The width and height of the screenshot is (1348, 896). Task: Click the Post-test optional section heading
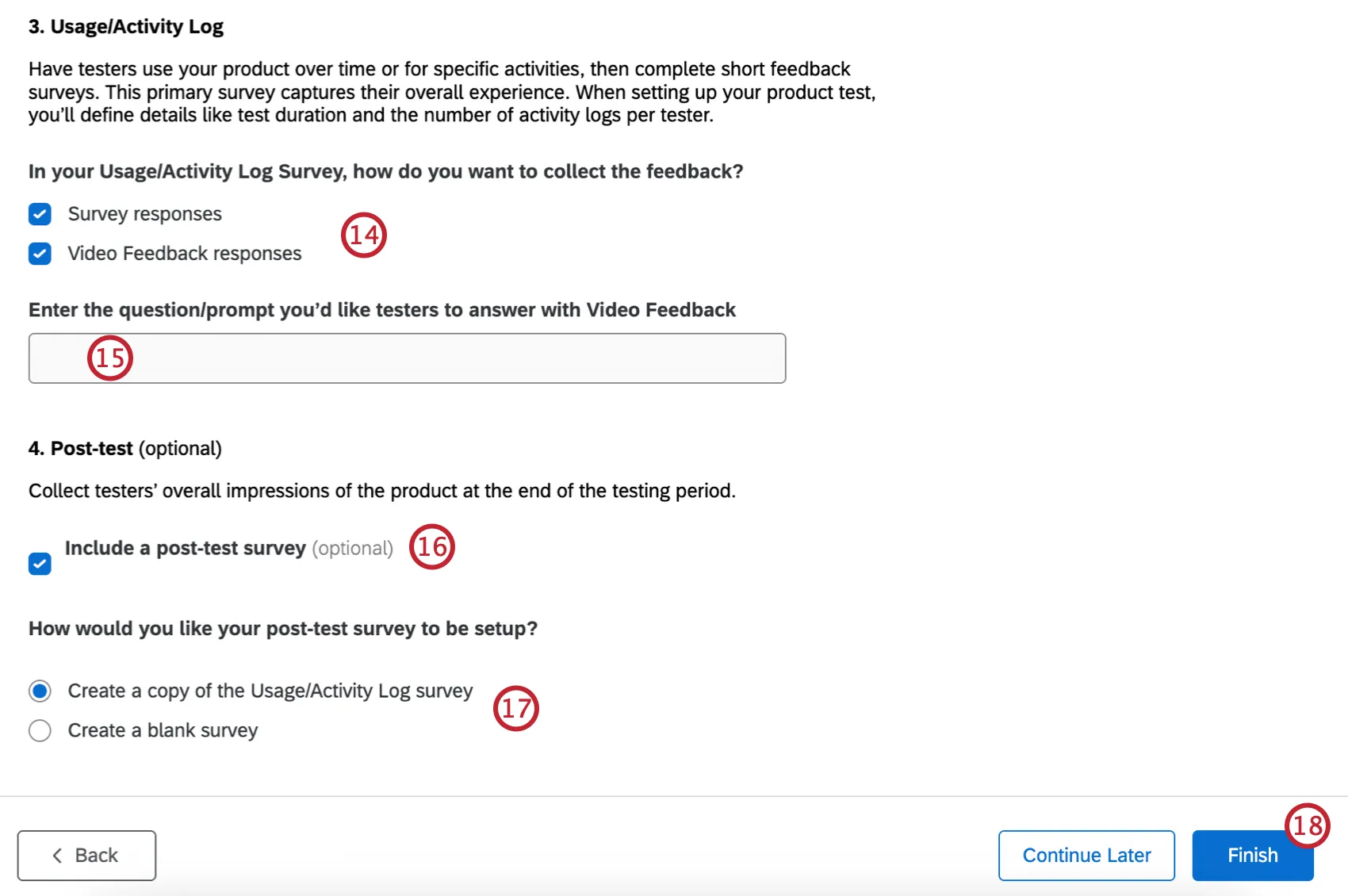124,448
